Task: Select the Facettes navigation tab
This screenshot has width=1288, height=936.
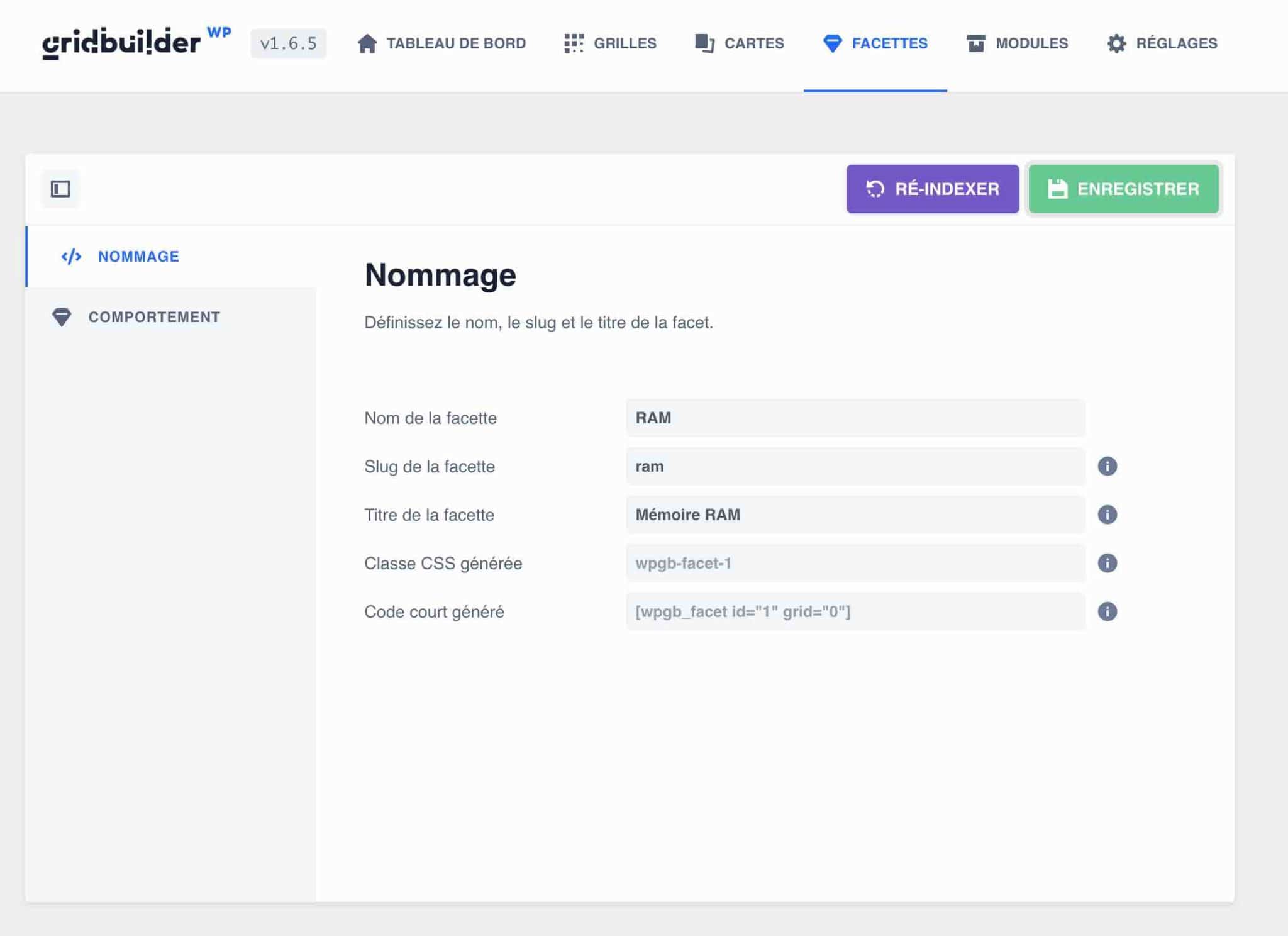Action: (875, 43)
